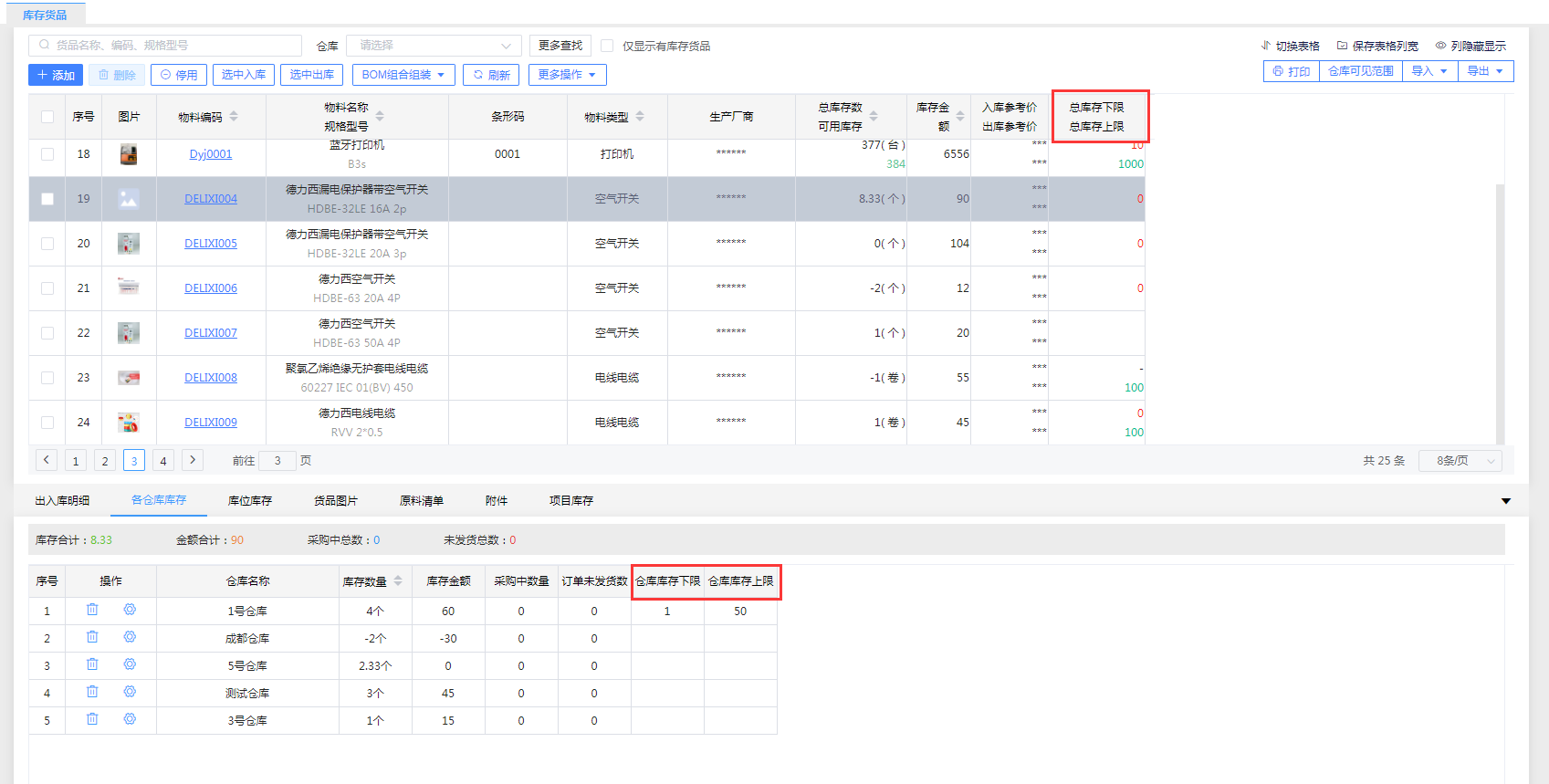
Task: Click 保存表格列宽 to save column widths
Action: [x=1377, y=46]
